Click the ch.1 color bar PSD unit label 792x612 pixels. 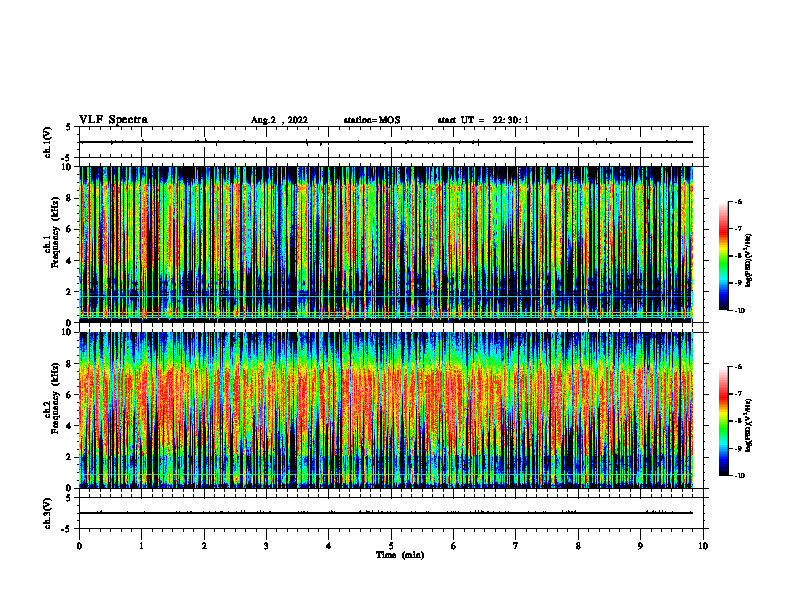[748, 260]
